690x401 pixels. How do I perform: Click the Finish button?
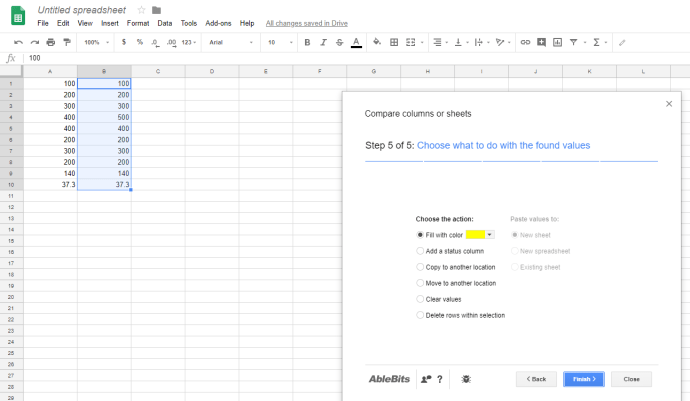(583, 379)
